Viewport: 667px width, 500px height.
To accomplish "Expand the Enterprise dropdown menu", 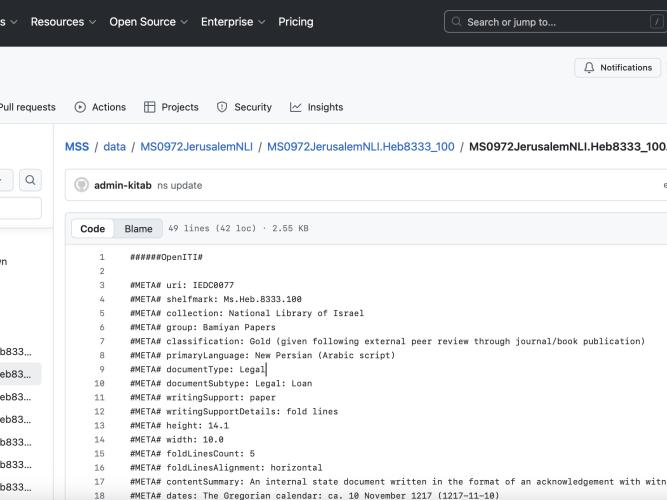I will (x=233, y=22).
